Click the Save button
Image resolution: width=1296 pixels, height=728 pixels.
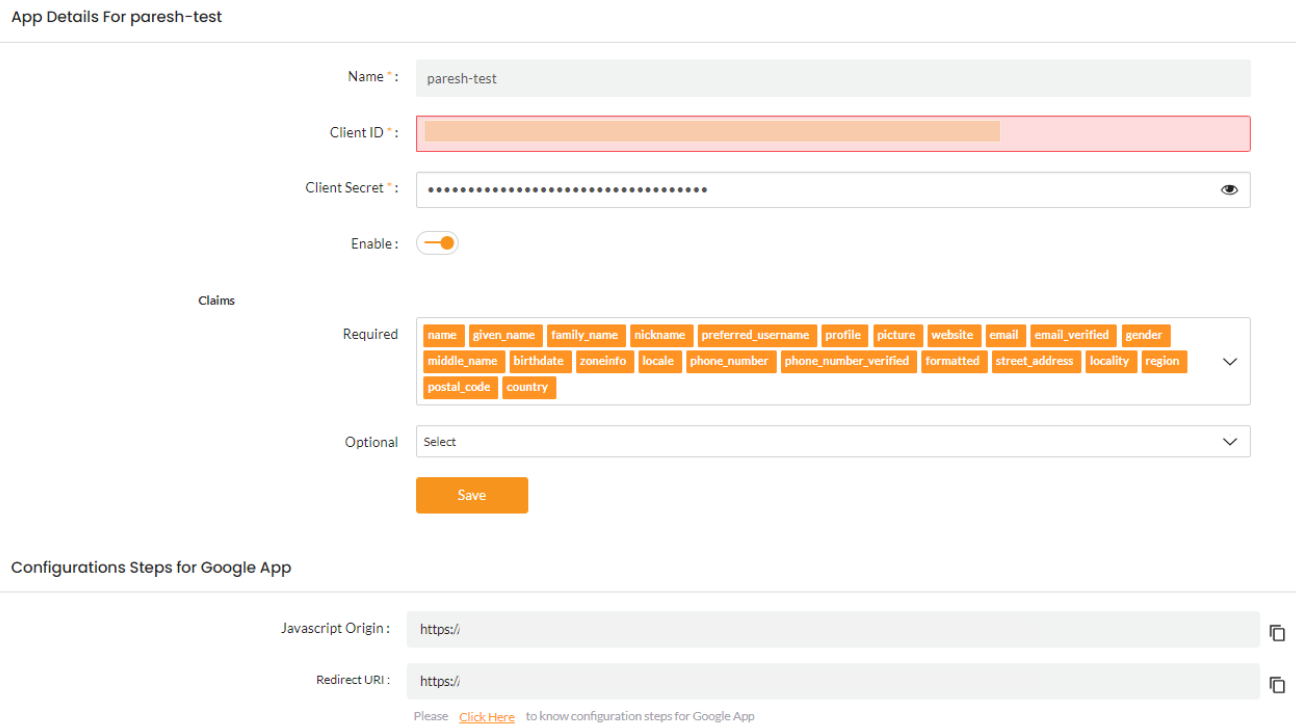coord(471,495)
